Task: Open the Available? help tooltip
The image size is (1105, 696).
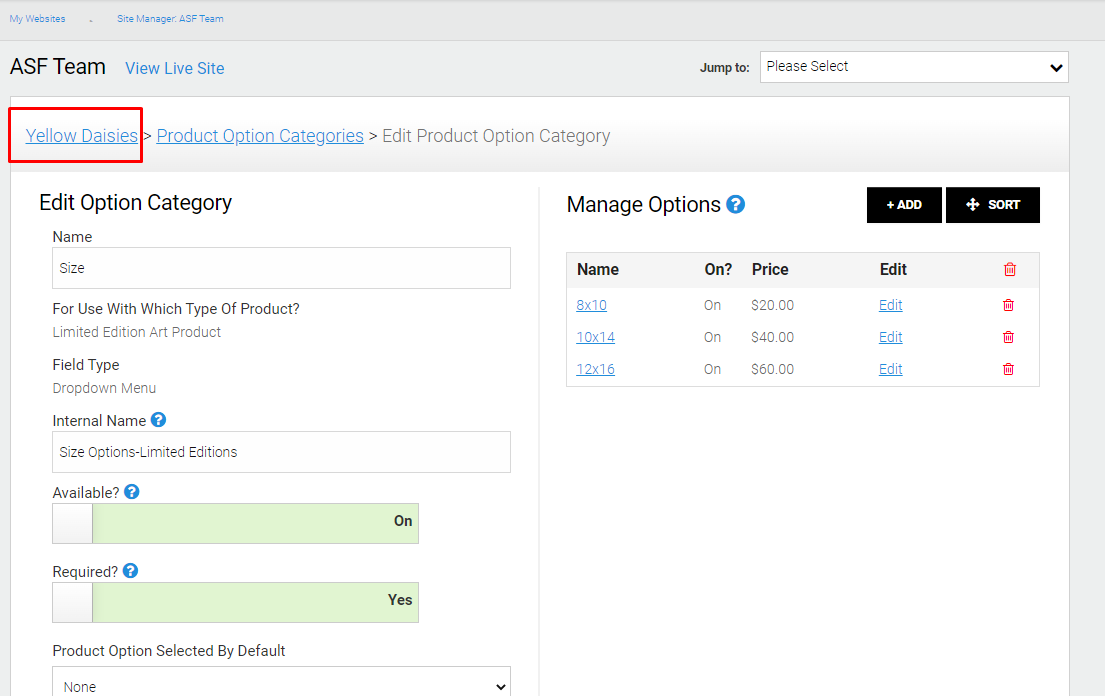Action: pyautogui.click(x=132, y=491)
